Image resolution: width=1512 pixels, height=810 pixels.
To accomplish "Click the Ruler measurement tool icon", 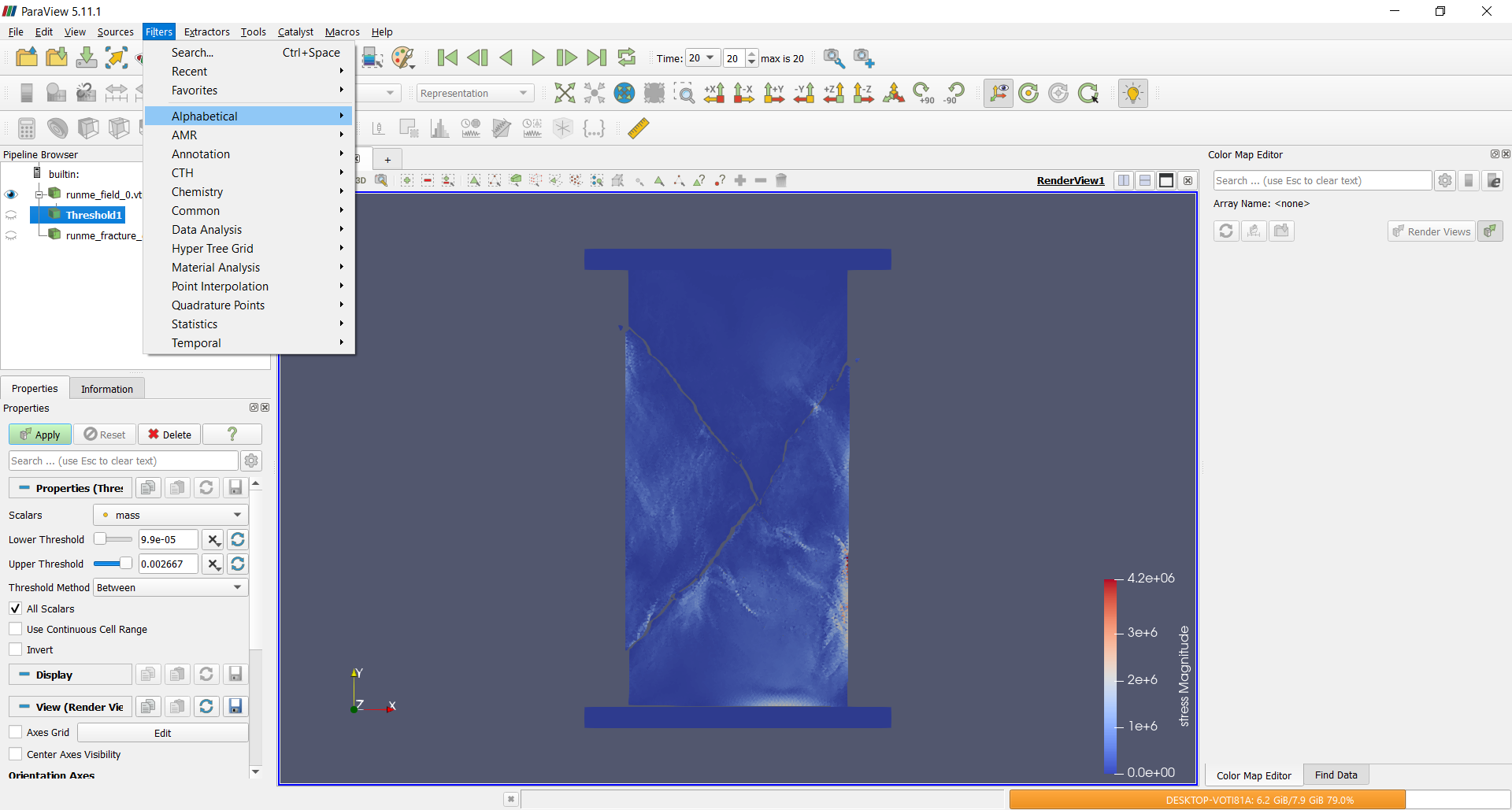I will tap(638, 128).
